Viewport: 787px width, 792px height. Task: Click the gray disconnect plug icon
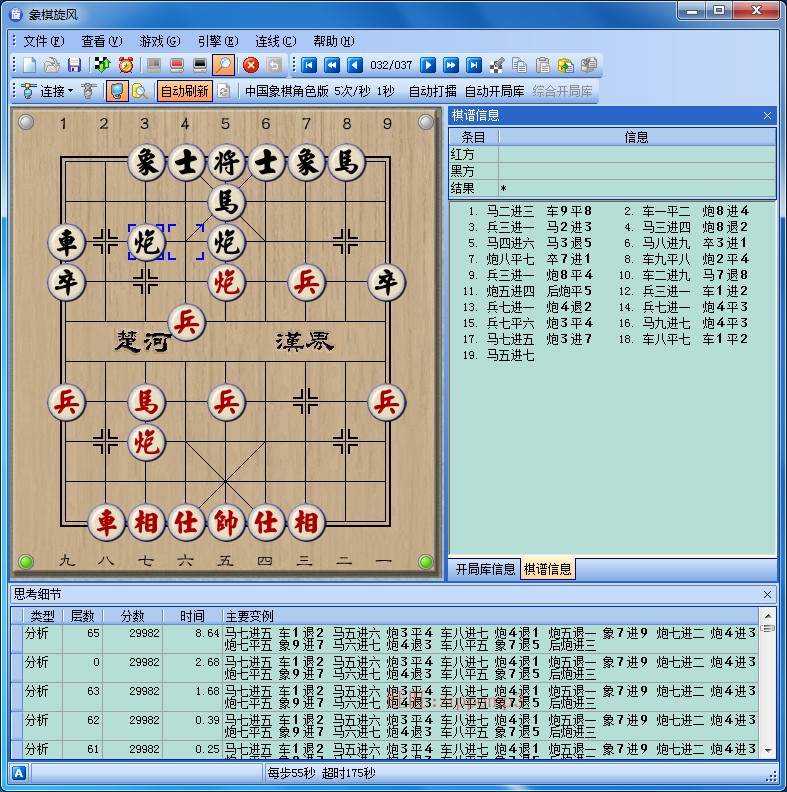[89, 91]
